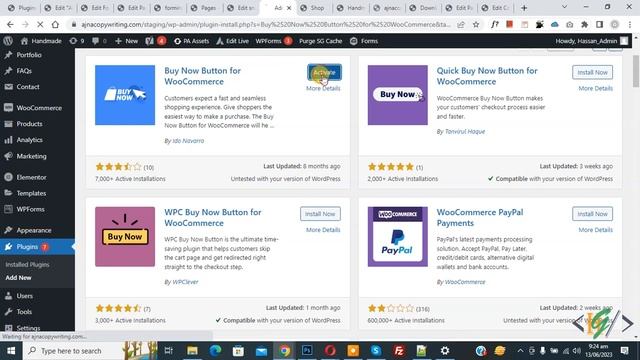Viewport: 640px width, 360px height.
Task: Open WooCommerce PayPal Payments title
Action: (480, 218)
